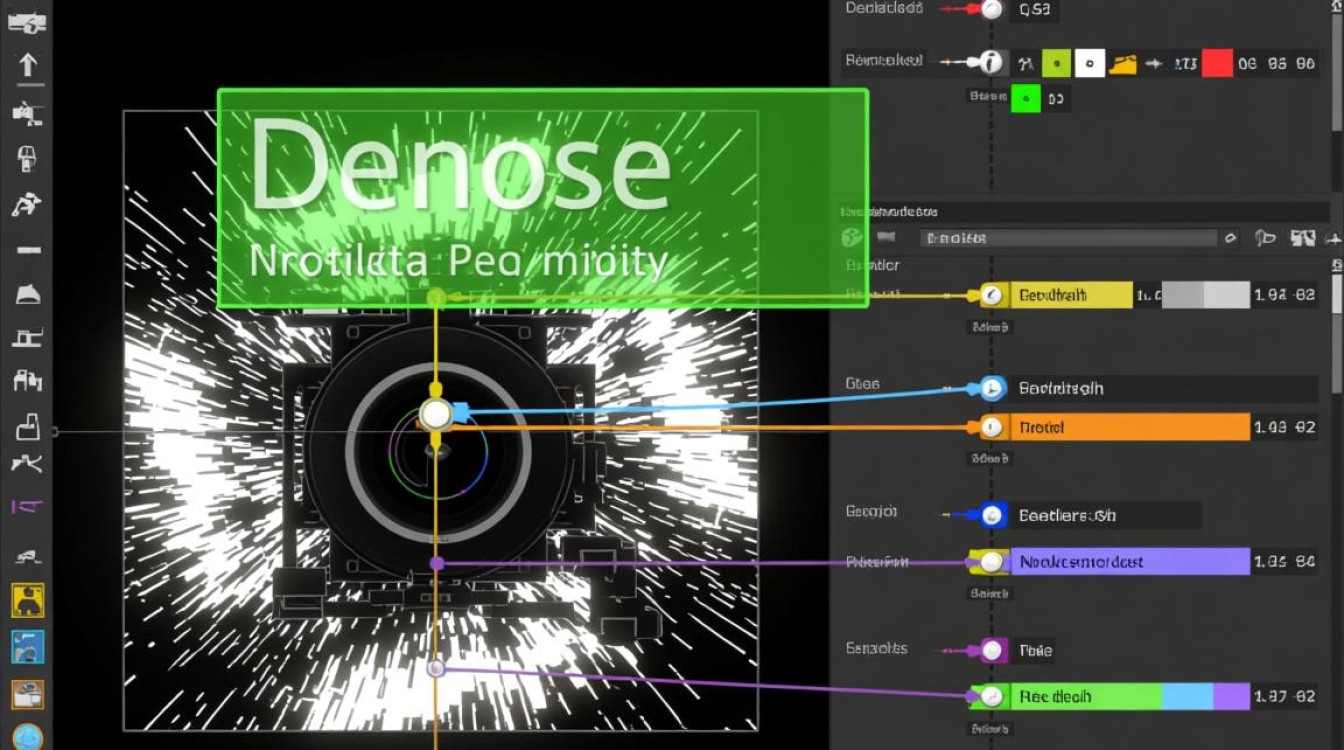Toggle the purple knob above green bar
Screen dimensions: 1344x750
point(991,651)
